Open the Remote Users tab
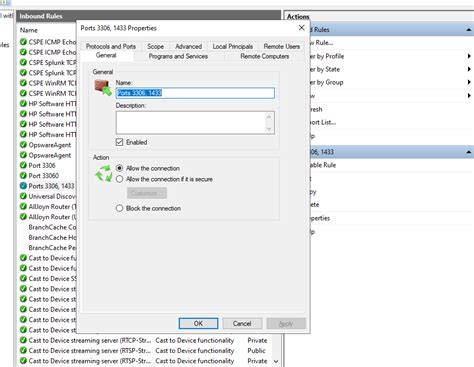474x367 pixels. click(282, 46)
